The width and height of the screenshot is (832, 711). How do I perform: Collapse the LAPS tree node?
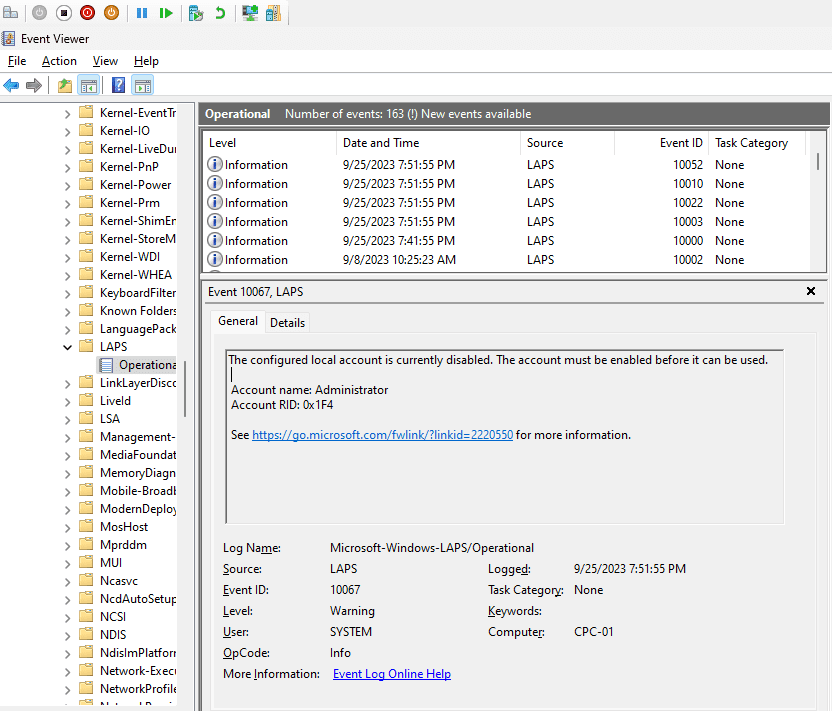pyautogui.click(x=67, y=346)
